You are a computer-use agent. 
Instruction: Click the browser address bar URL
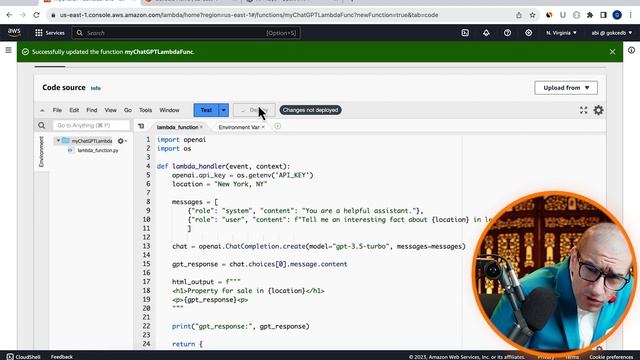(x=249, y=15)
